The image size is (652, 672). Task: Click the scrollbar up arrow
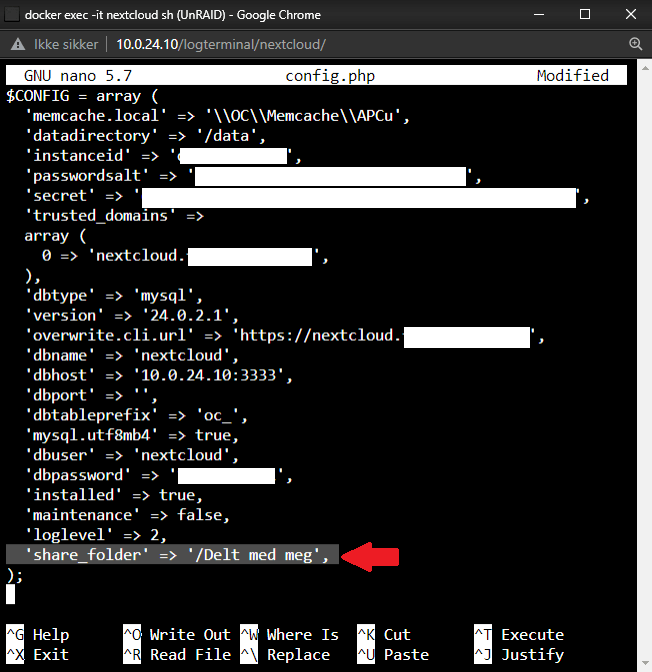[x=645, y=68]
